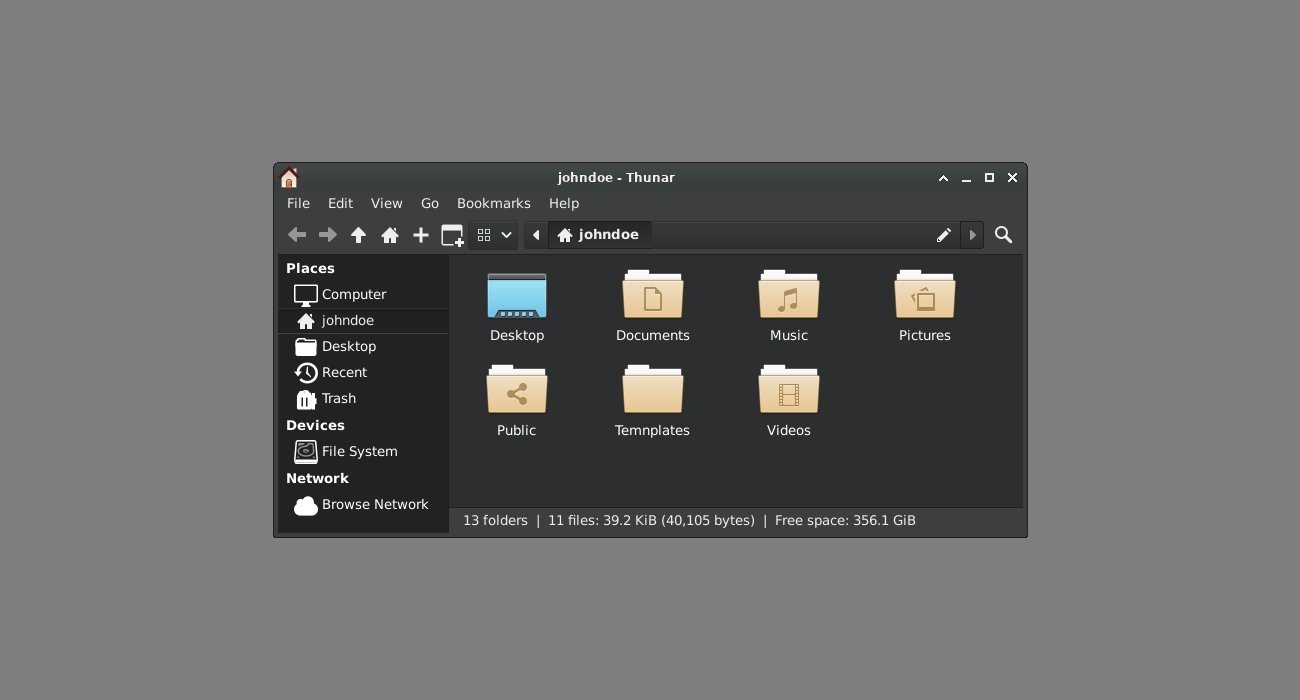Select Computer in the Places sidebar
Image resolution: width=1300 pixels, height=700 pixels.
point(363,294)
